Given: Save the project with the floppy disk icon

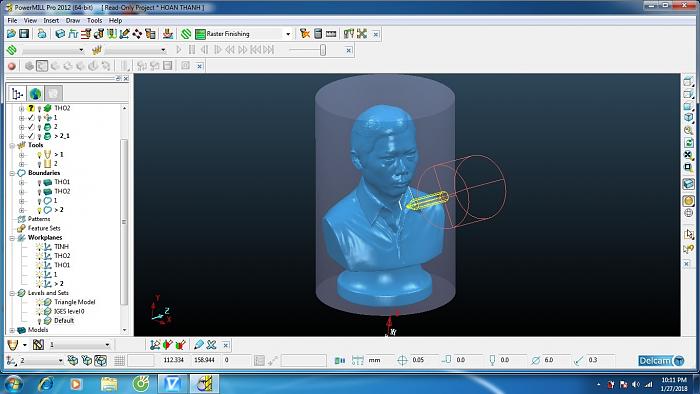Looking at the screenshot, I should [24, 34].
